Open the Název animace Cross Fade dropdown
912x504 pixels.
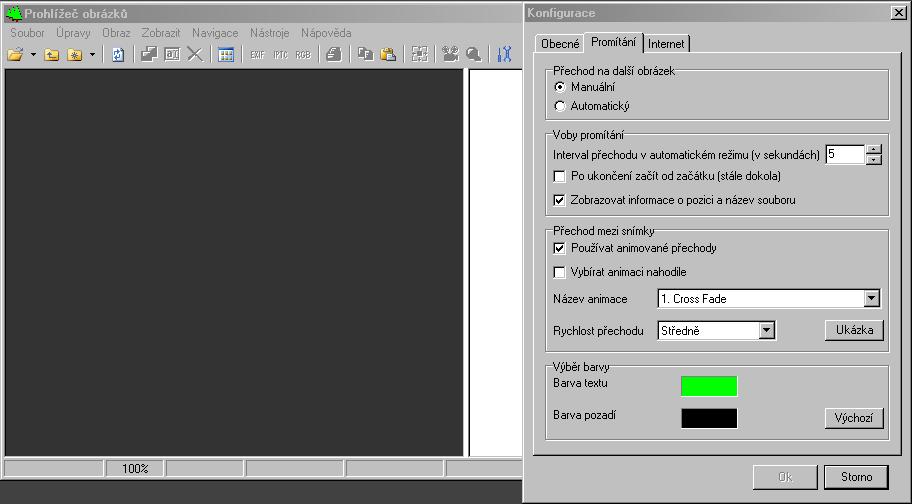tap(768, 299)
